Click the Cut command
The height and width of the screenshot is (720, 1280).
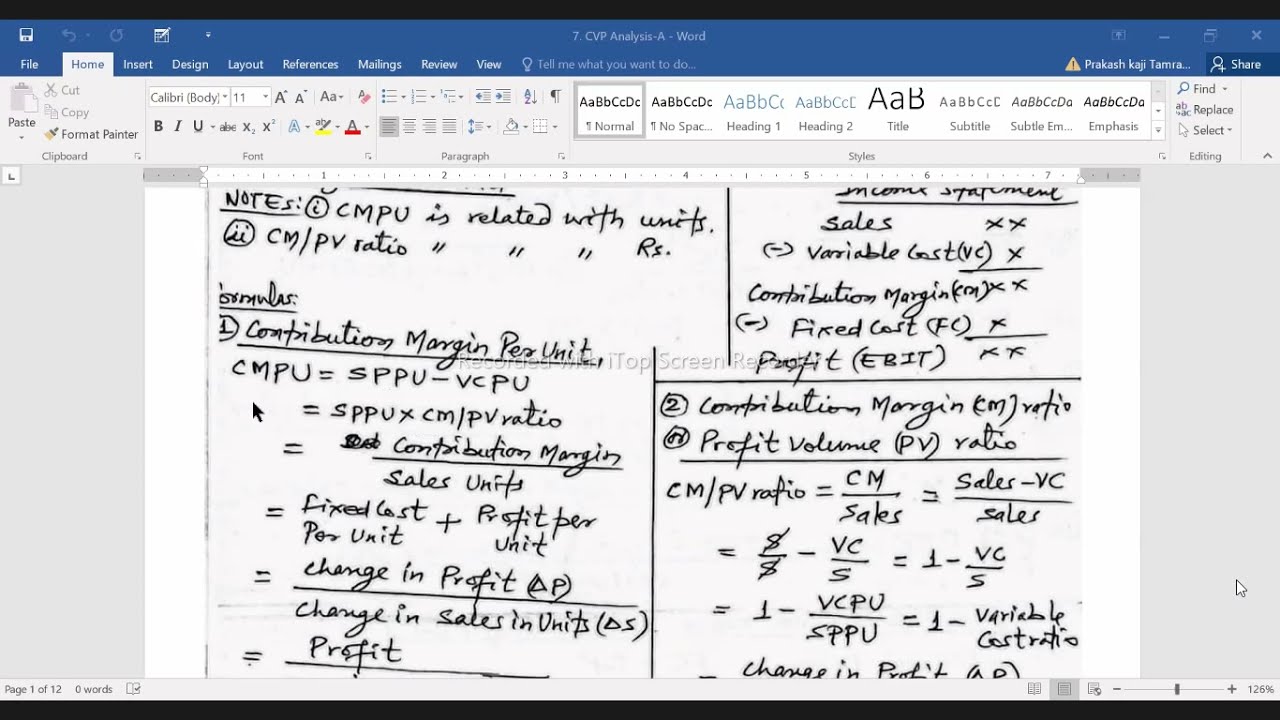pos(62,90)
